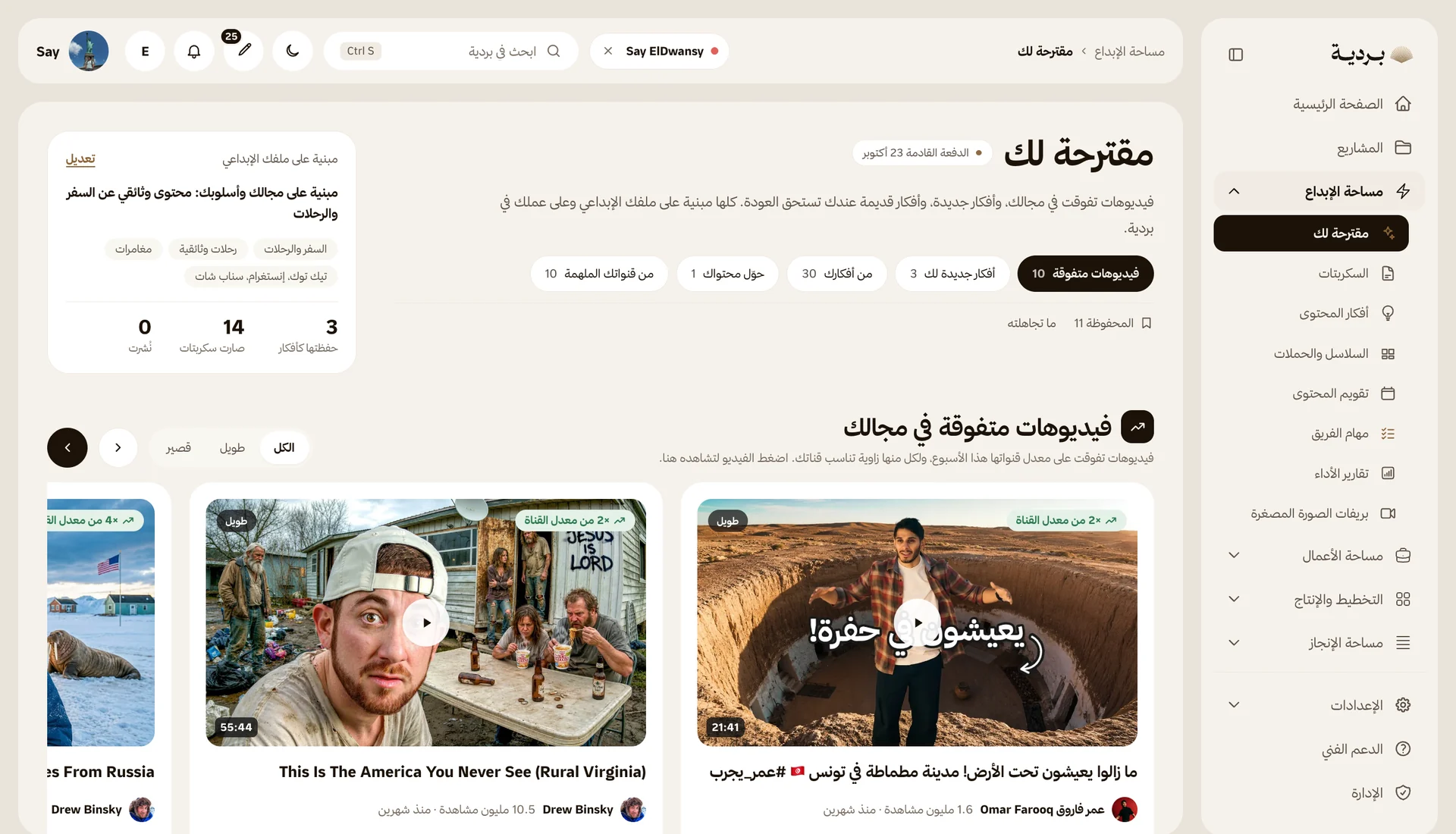Click 3 حفظتها كأفكار stat

point(308,335)
